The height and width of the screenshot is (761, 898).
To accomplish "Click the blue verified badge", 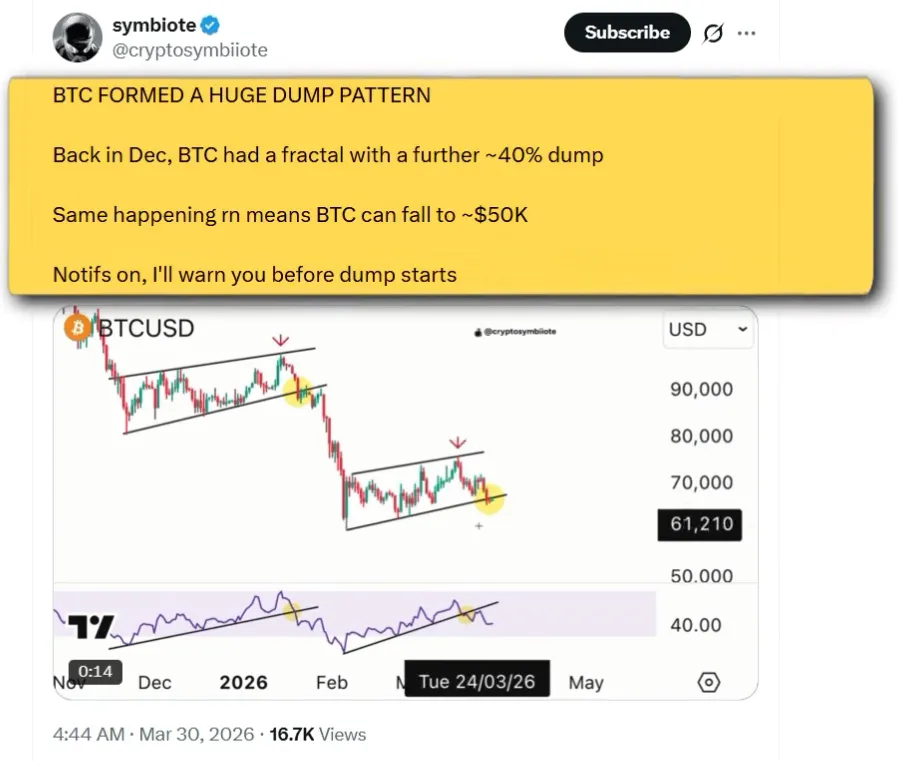I will (211, 25).
